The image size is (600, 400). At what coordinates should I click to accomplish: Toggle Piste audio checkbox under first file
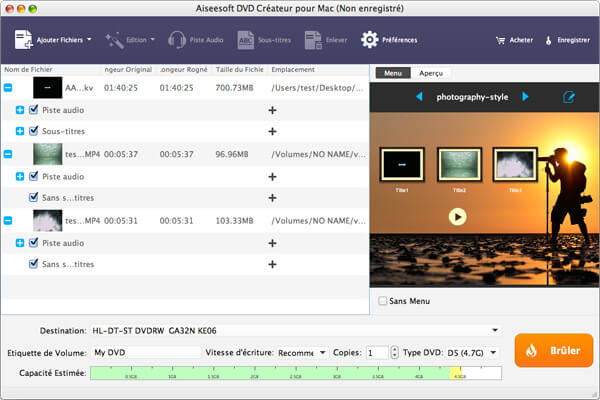click(34, 109)
